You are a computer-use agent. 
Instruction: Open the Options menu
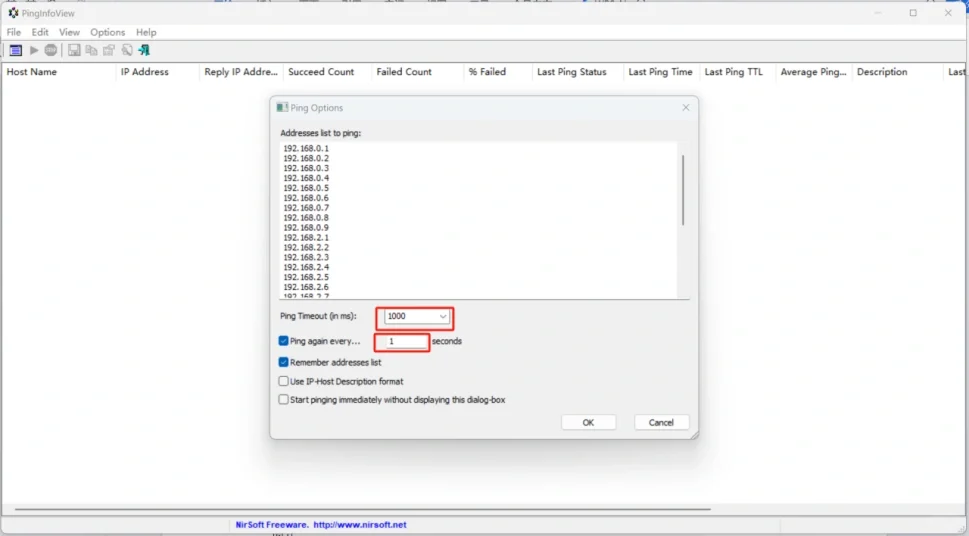[108, 32]
